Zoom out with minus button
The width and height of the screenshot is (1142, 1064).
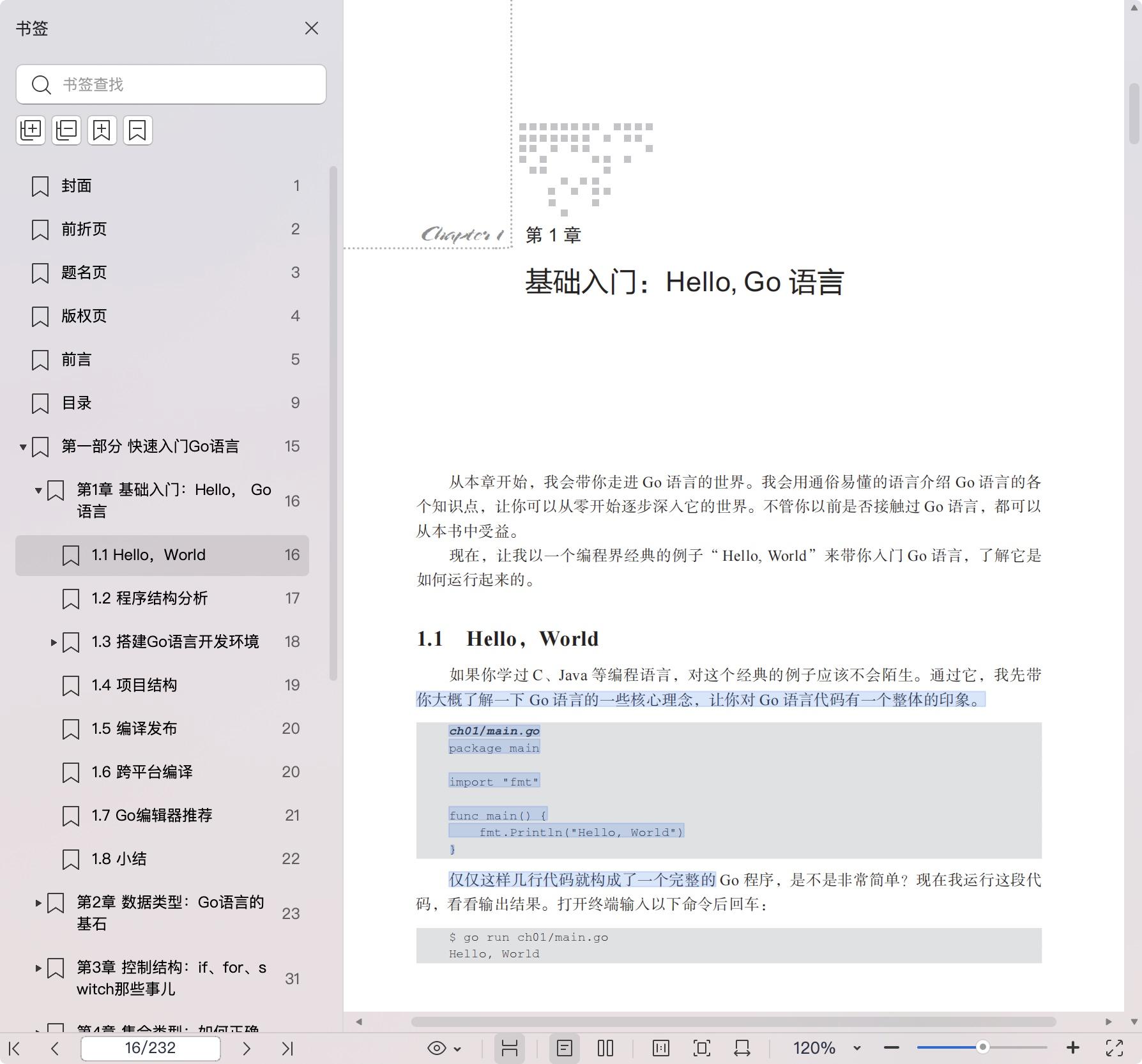click(x=892, y=1048)
